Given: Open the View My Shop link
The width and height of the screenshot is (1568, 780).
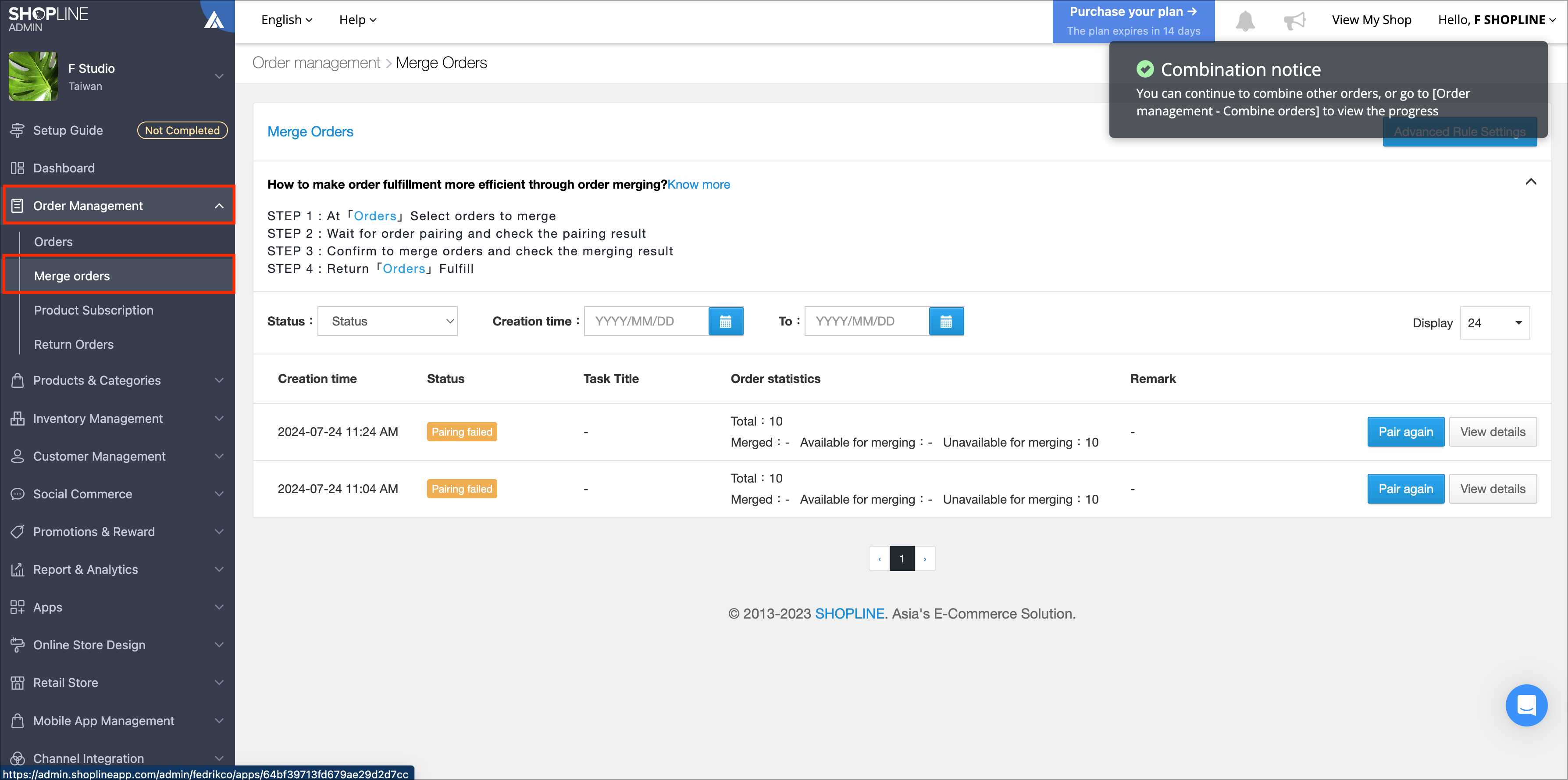Looking at the screenshot, I should 1372,20.
